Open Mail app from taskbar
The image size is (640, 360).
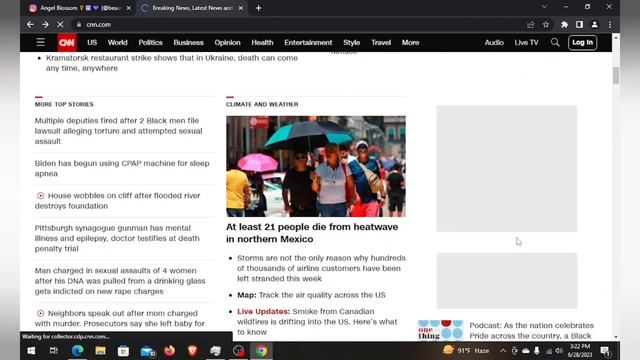[147, 351]
